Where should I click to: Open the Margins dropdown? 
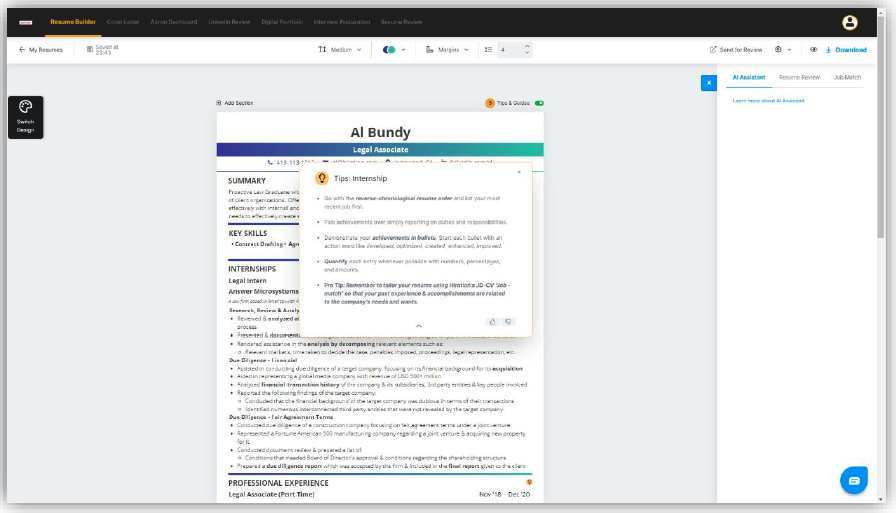446,49
